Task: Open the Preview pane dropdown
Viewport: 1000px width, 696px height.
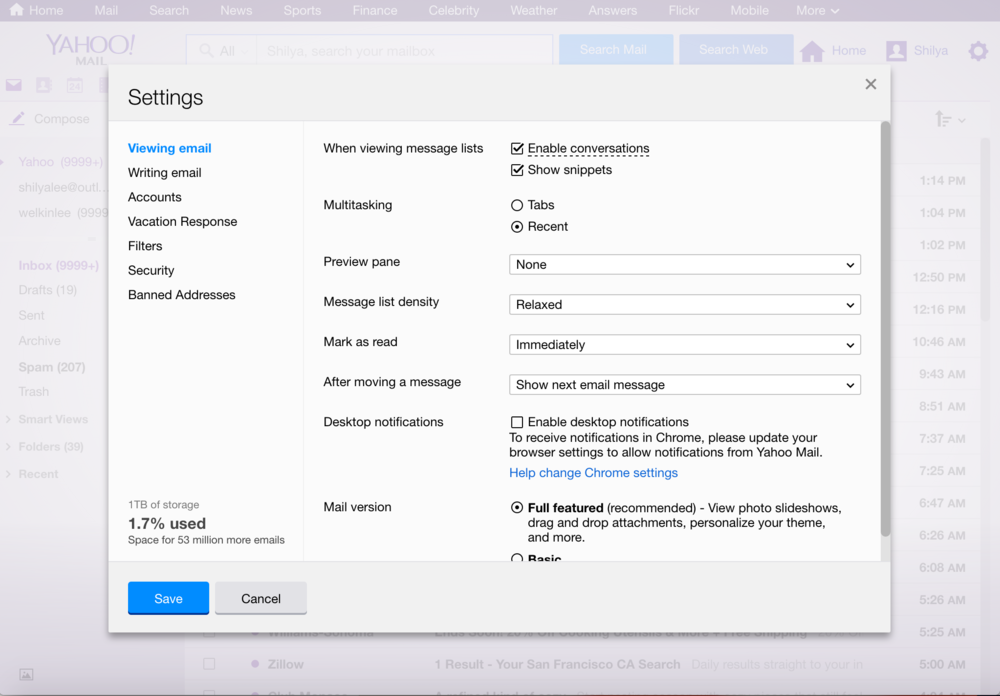Action: pos(685,265)
